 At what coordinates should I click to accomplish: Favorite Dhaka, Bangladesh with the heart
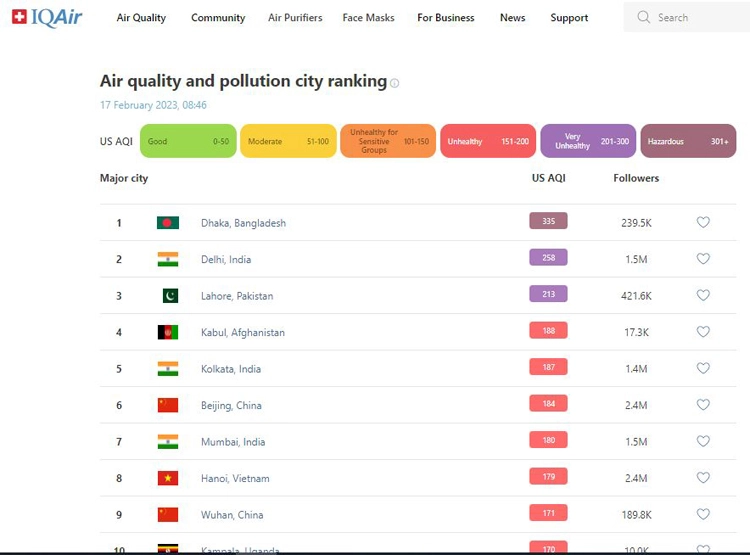click(703, 222)
